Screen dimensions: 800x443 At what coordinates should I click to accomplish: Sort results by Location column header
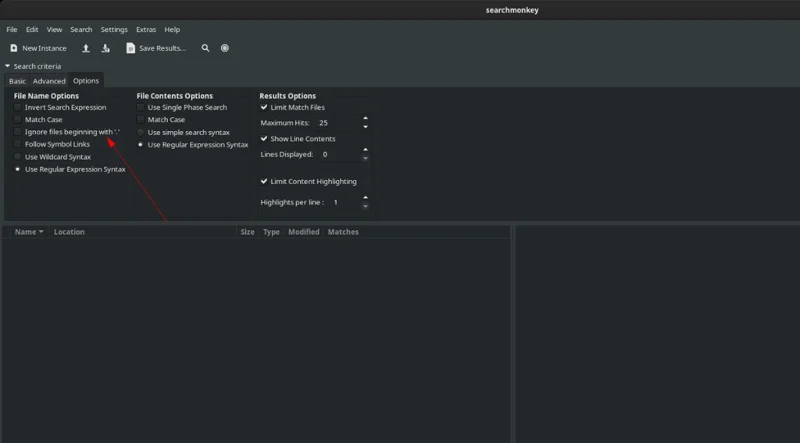pos(143,232)
